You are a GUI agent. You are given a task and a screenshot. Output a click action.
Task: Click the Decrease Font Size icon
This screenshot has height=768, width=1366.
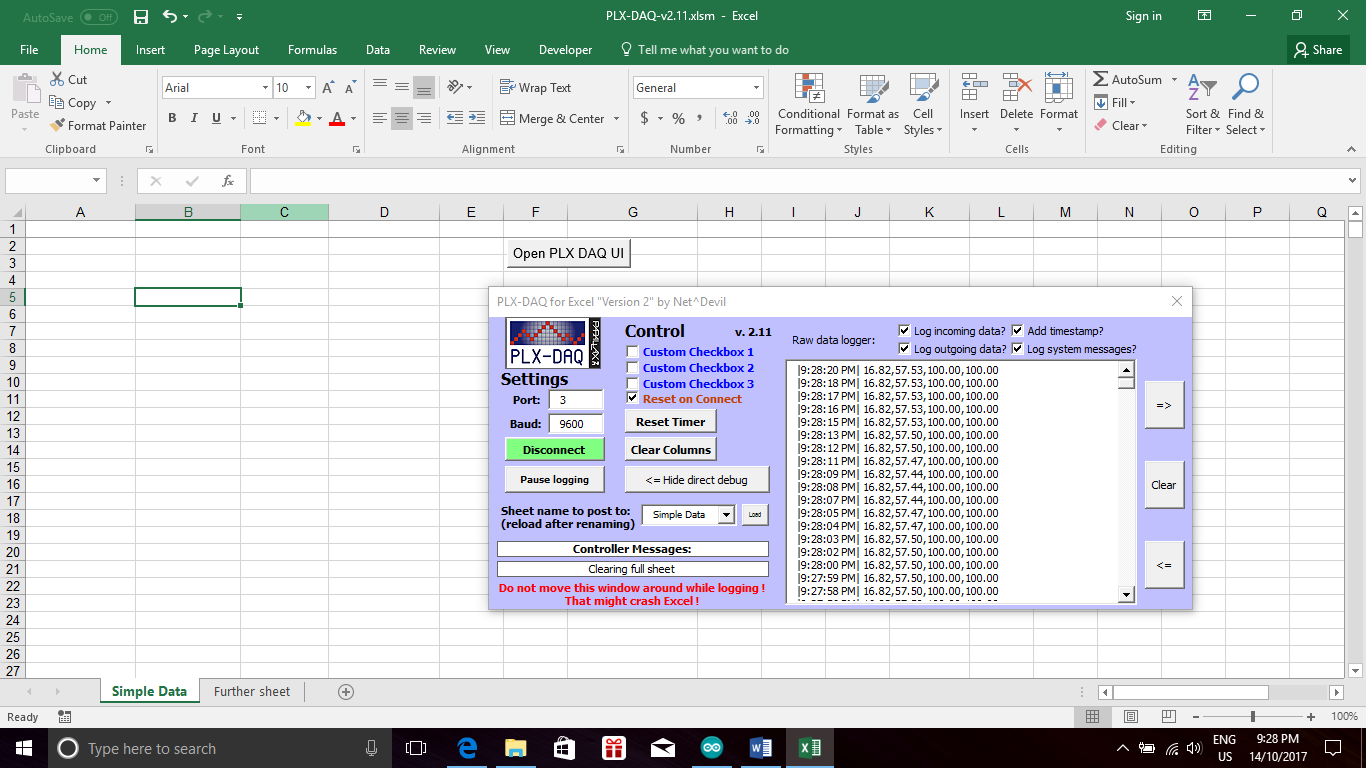coord(350,88)
